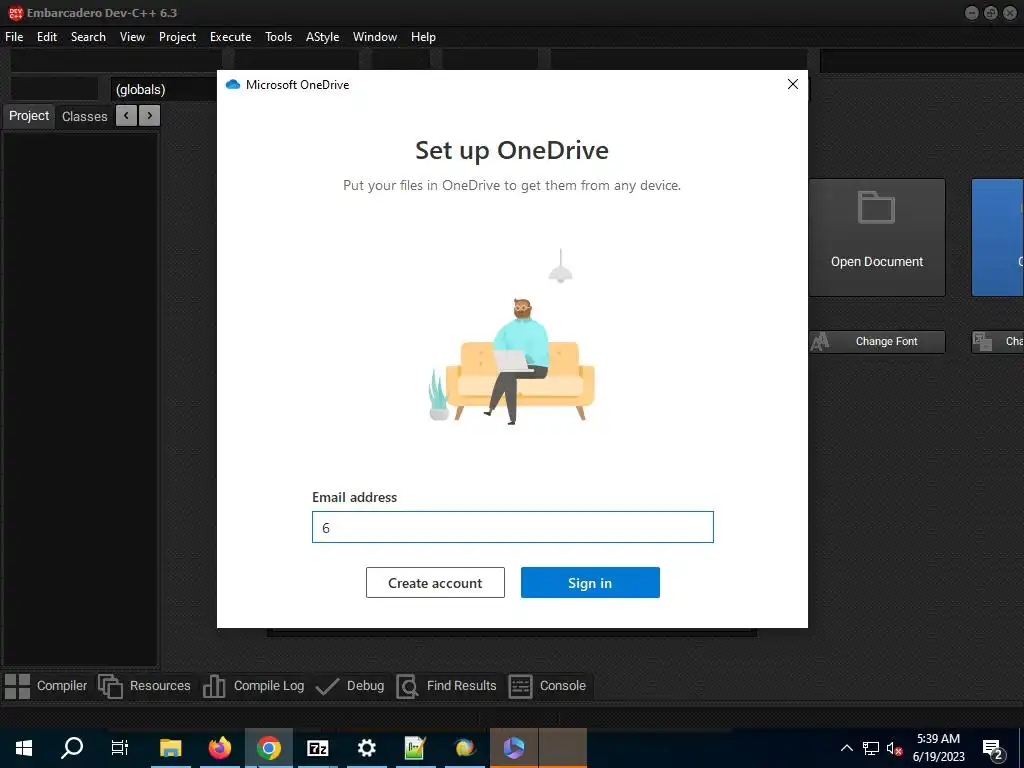1024x768 pixels.
Task: Click the network icon in system tray
Action: (x=871, y=748)
